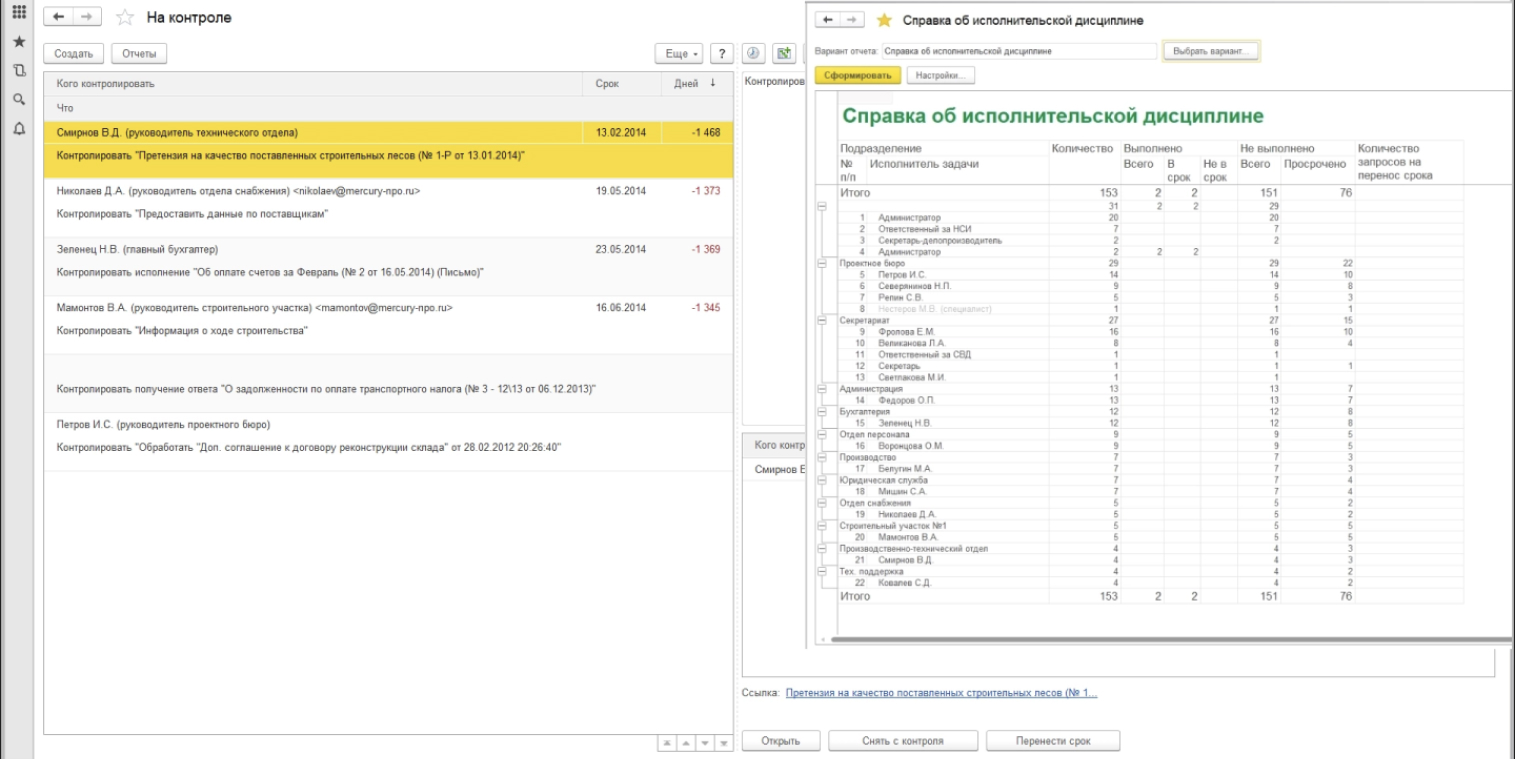Image resolution: width=1515 pixels, height=759 pixels.
Task: Go back in На контроле window
Action: pos(60,18)
